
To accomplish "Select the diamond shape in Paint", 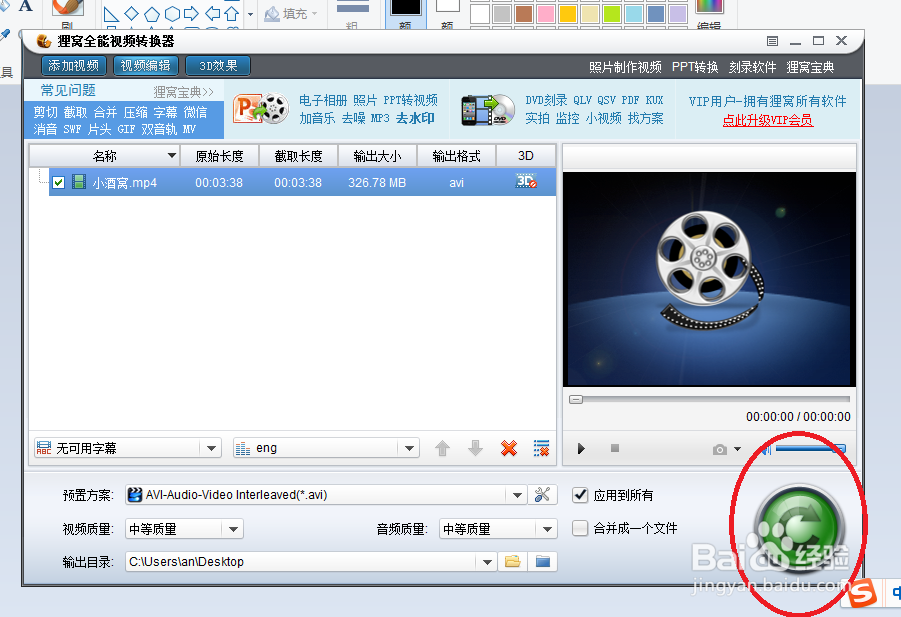I will [x=132, y=13].
